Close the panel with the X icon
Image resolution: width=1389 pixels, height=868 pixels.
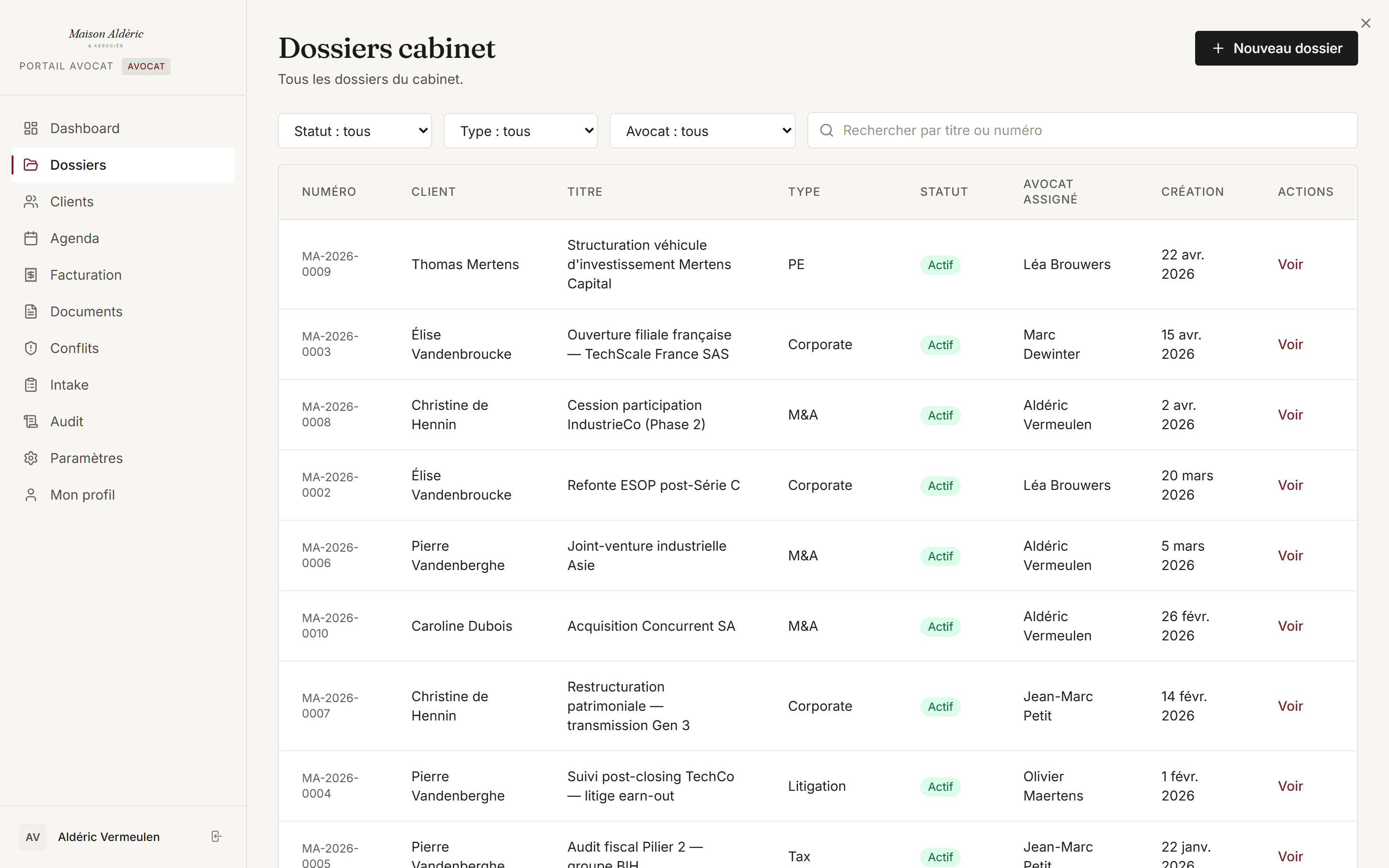pyautogui.click(x=1365, y=23)
